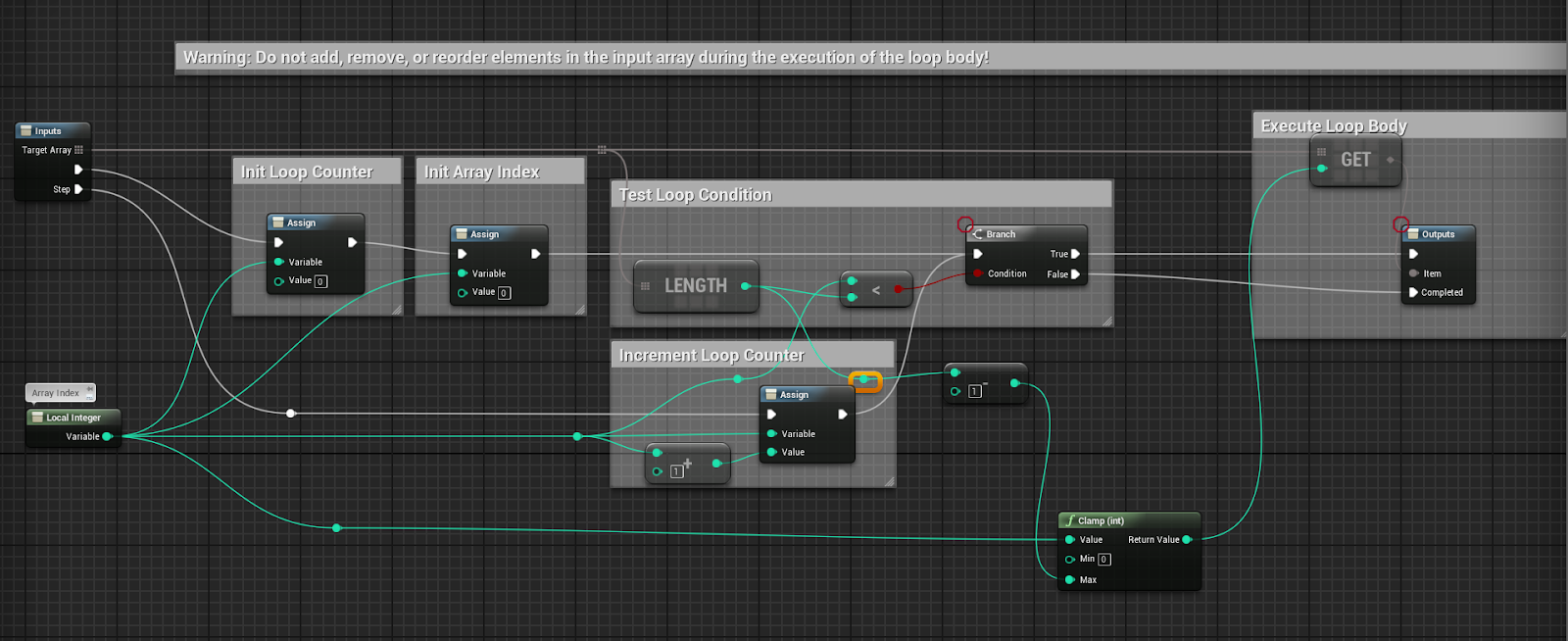Click the False execution pin on Branch
The width and height of the screenshot is (1568, 641).
(x=1075, y=274)
